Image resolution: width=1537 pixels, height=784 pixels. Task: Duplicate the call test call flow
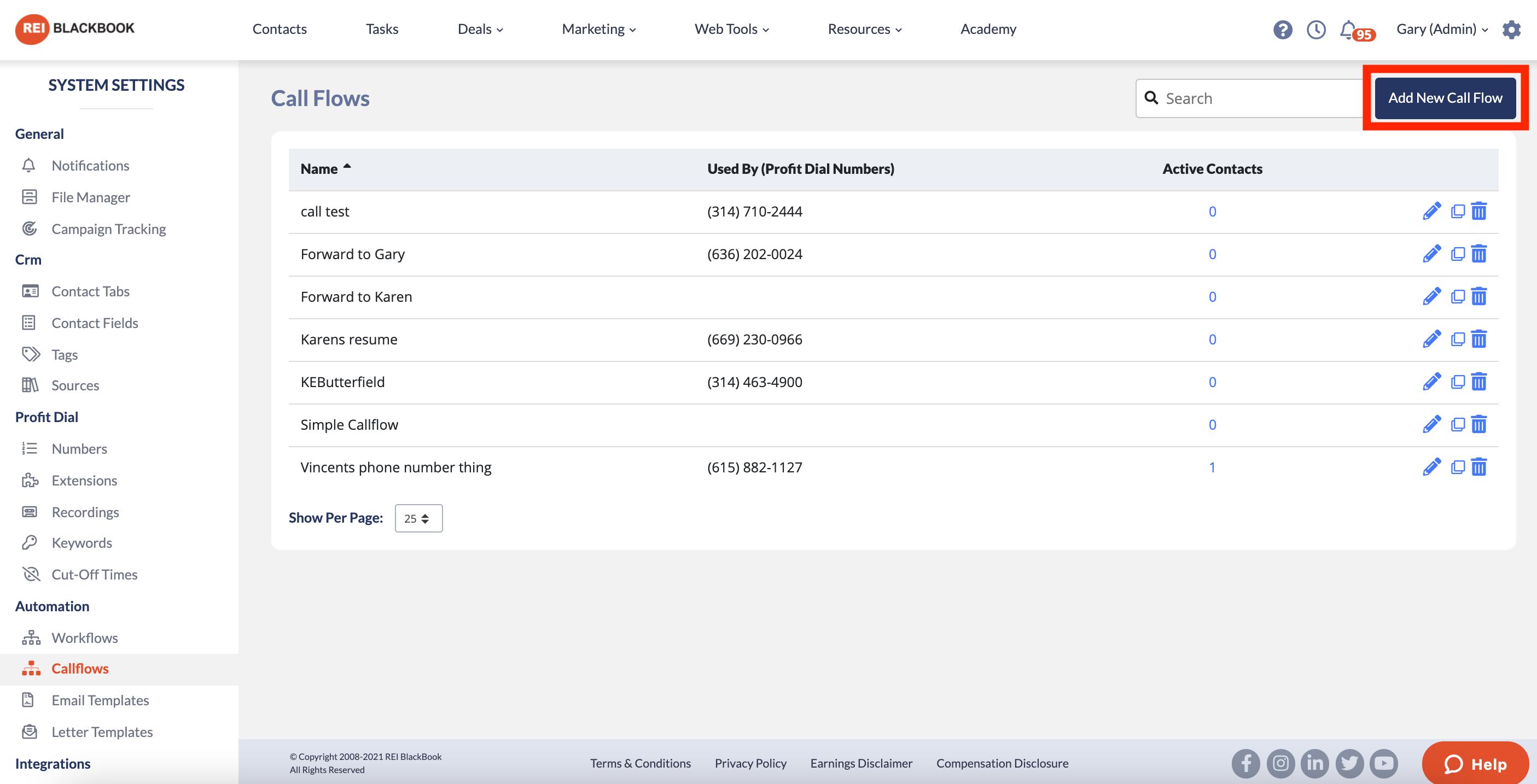coord(1457,212)
